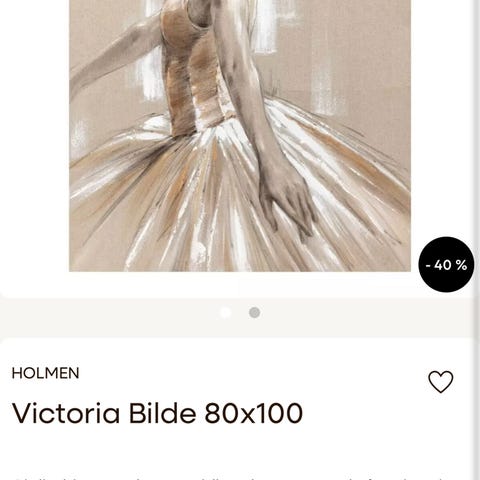Screen dimensions: 480x480
Task: Click "80x100" in the product title
Action: click(x=254, y=413)
